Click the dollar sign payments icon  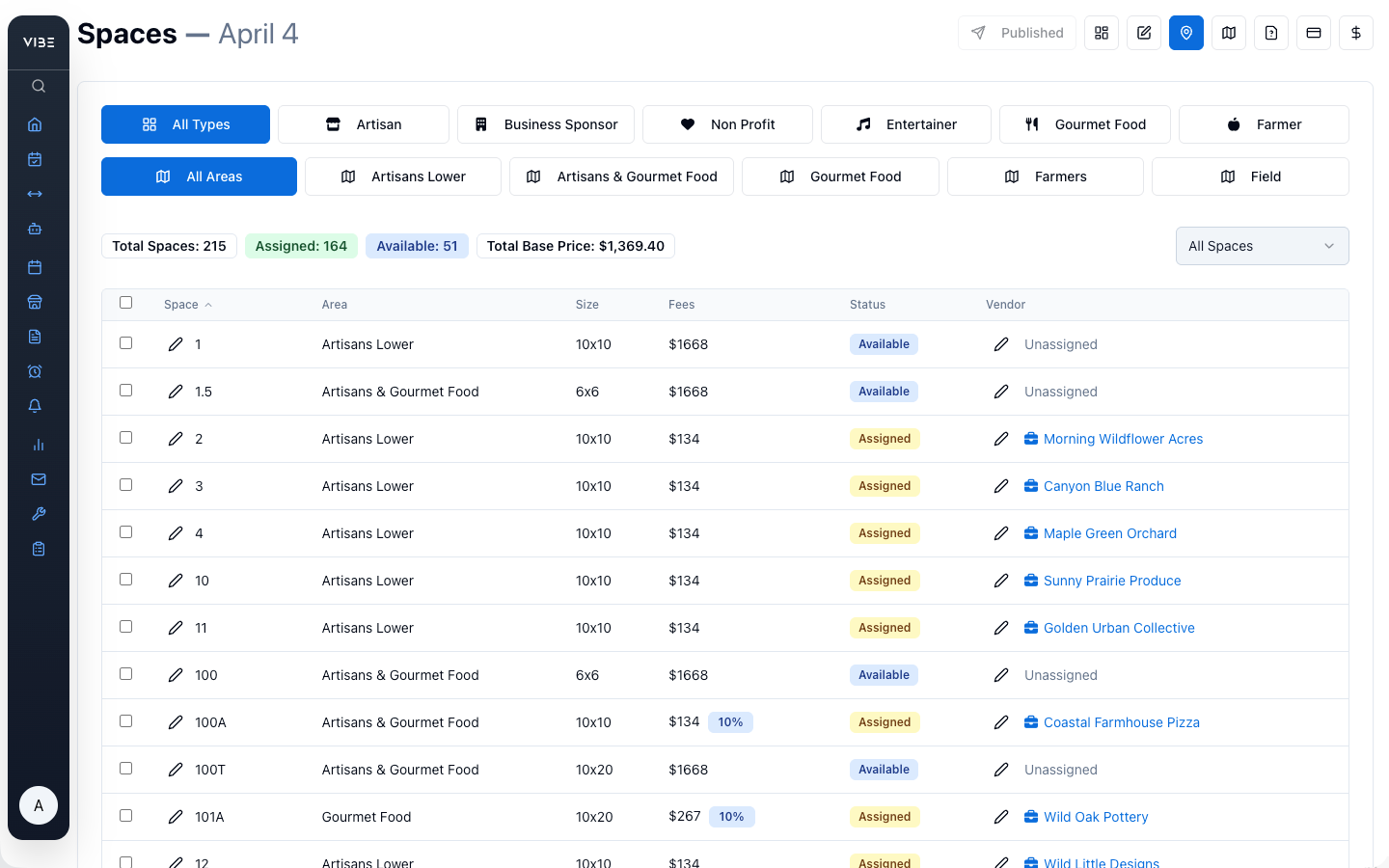coord(1355,32)
